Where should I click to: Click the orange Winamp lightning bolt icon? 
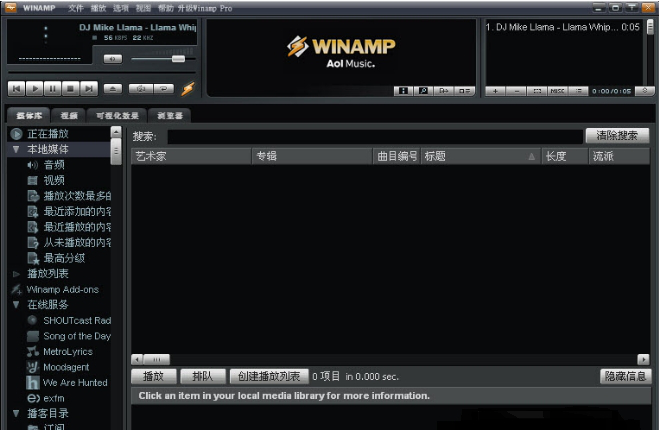coord(188,89)
